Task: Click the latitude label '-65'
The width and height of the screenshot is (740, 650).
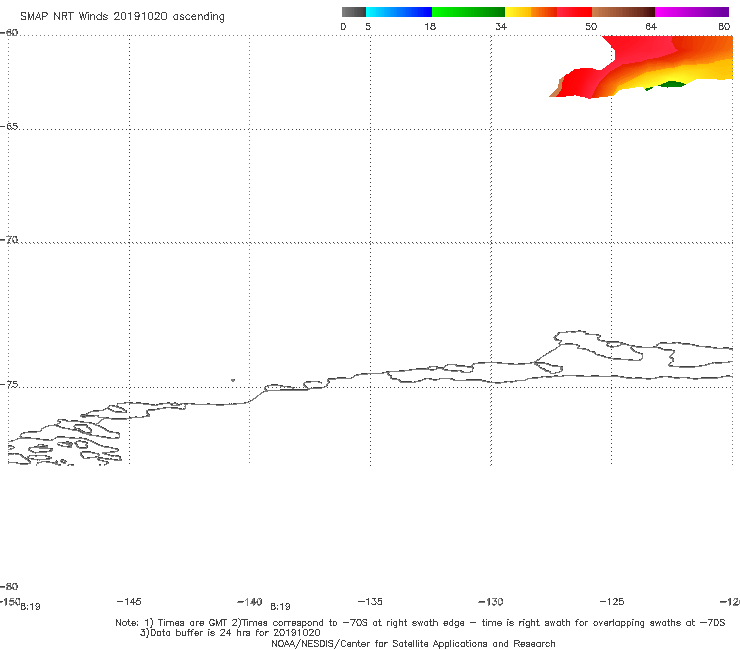Action: pyautogui.click(x=9, y=126)
